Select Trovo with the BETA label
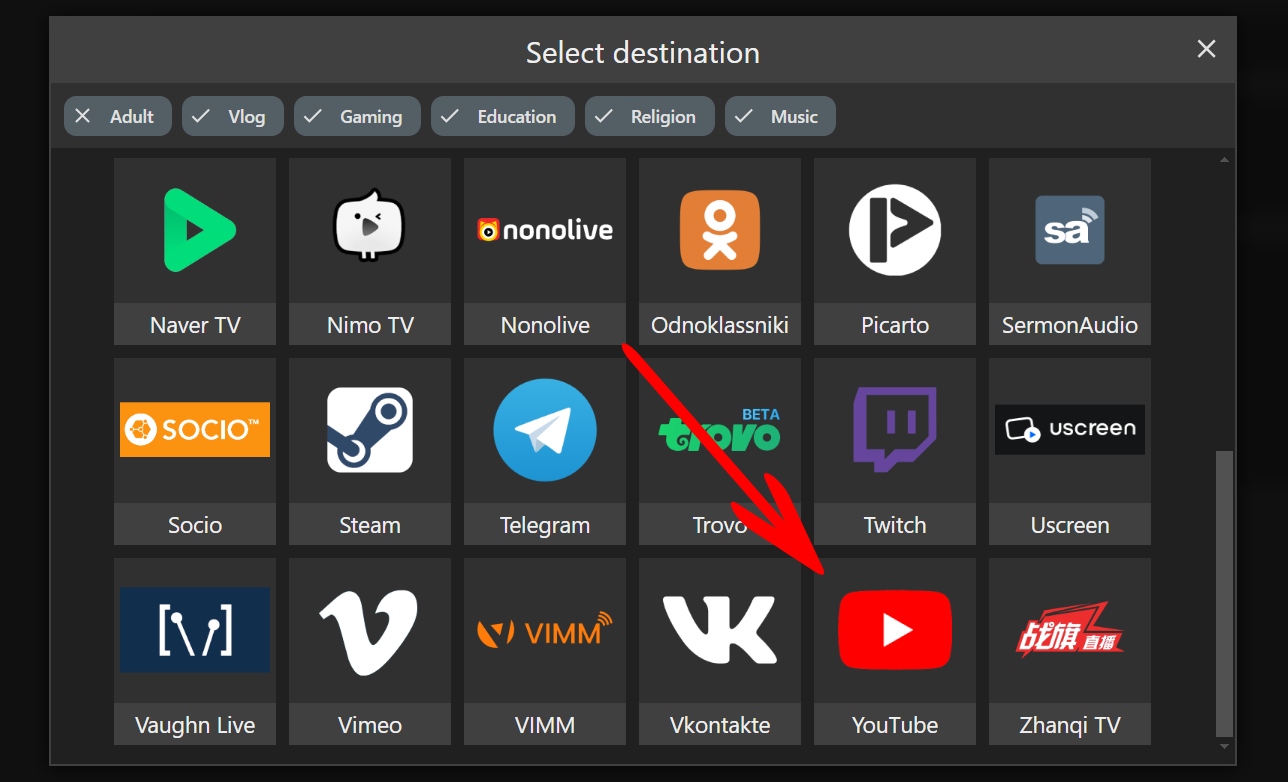This screenshot has height=782, width=1288. (719, 452)
